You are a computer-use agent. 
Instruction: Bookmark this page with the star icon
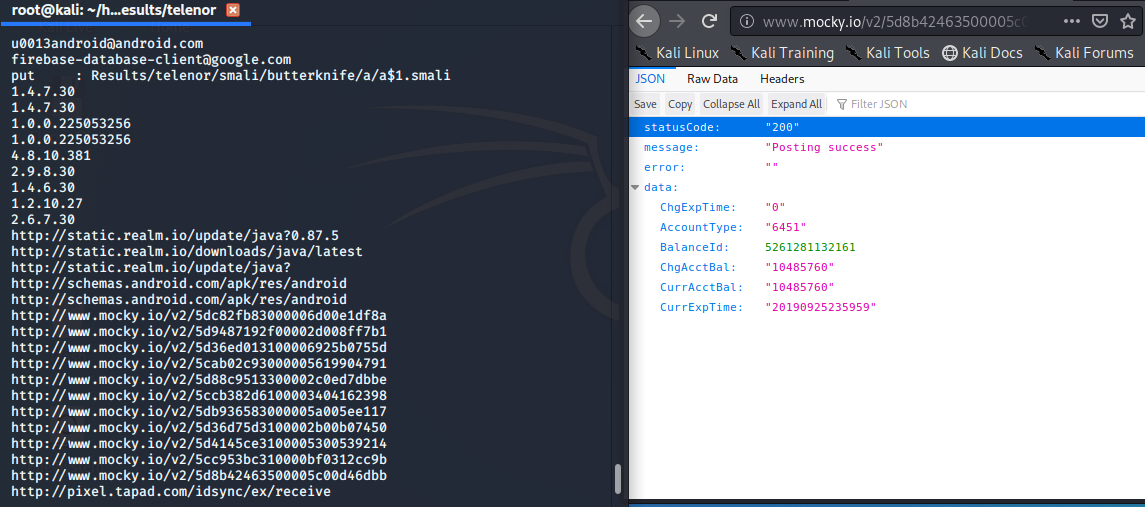click(x=1128, y=21)
